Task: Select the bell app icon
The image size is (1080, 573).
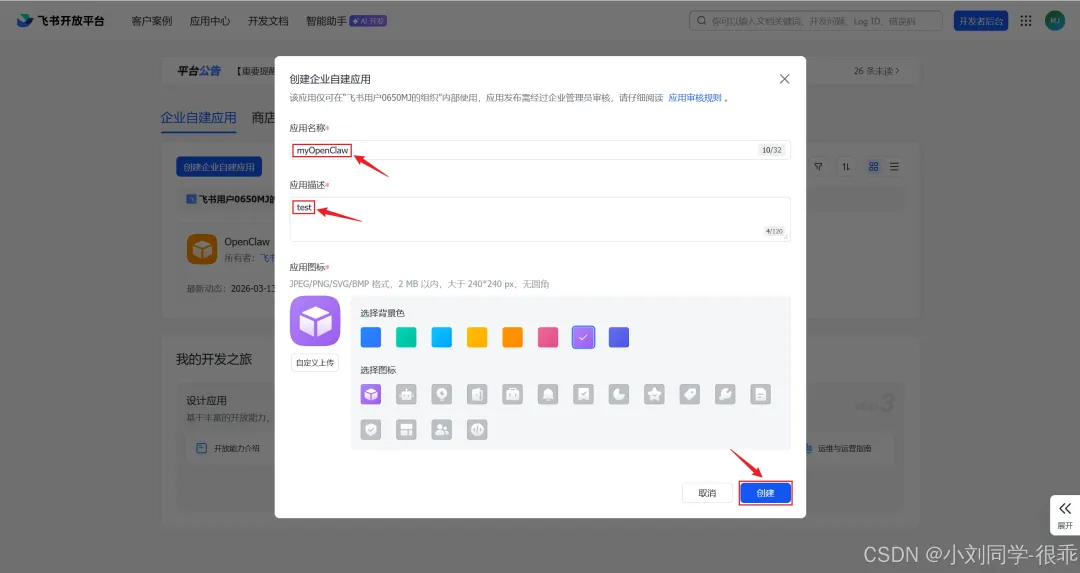Action: [x=548, y=395]
